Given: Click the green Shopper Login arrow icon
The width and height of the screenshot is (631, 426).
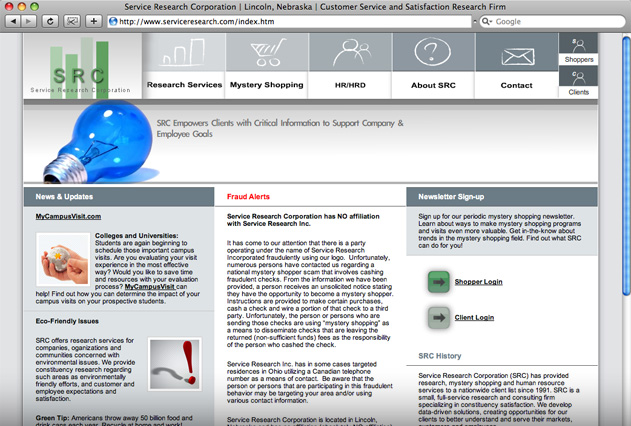Looking at the screenshot, I should point(439,282).
